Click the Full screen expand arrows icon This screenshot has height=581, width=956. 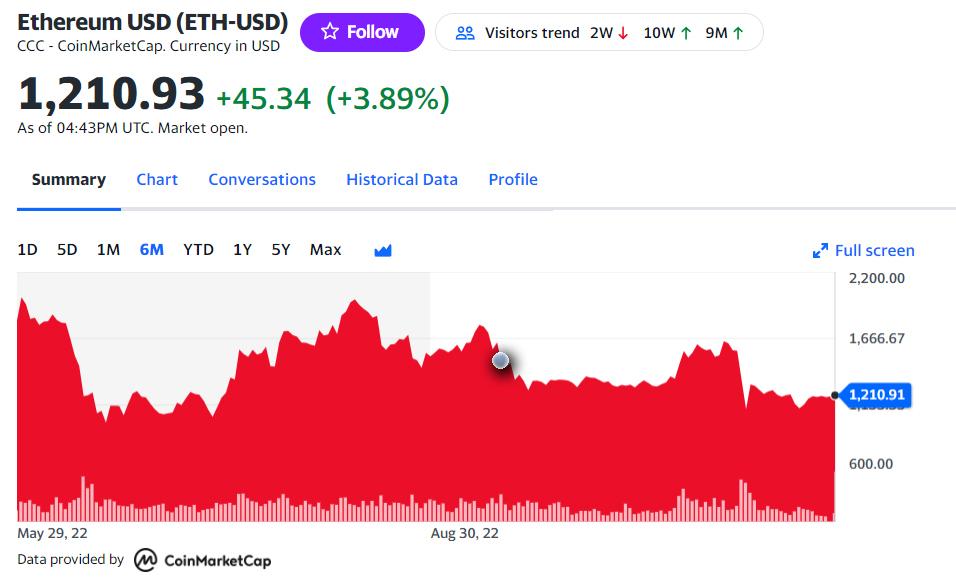(820, 251)
